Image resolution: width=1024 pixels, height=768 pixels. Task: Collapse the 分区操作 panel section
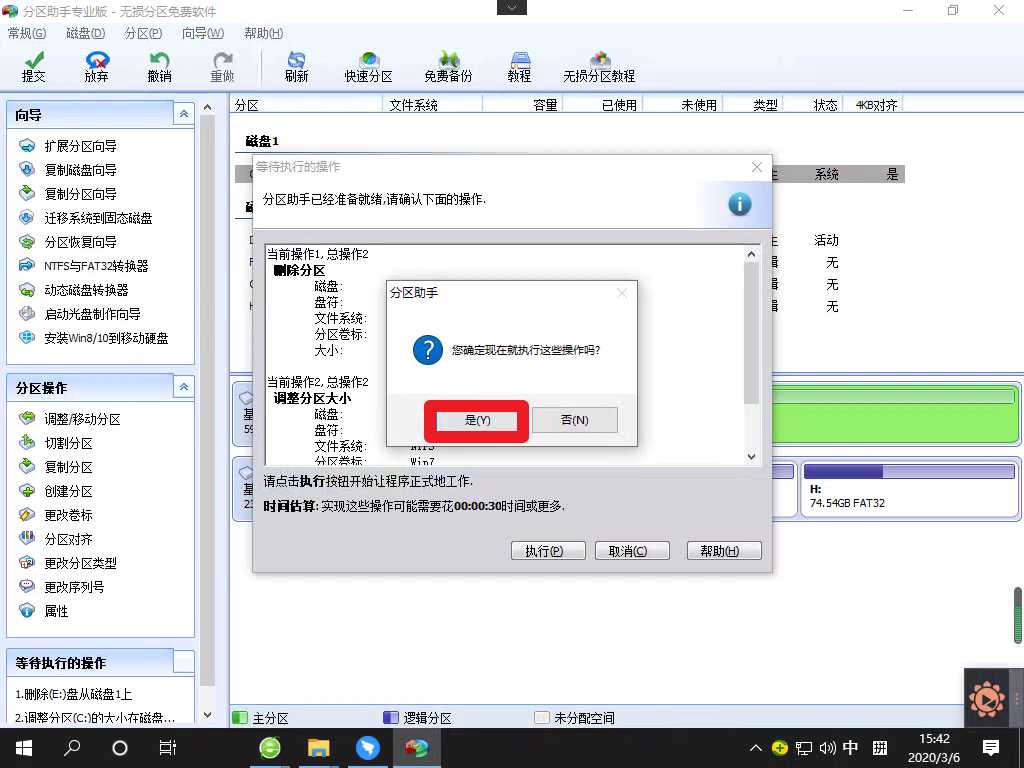click(x=183, y=387)
